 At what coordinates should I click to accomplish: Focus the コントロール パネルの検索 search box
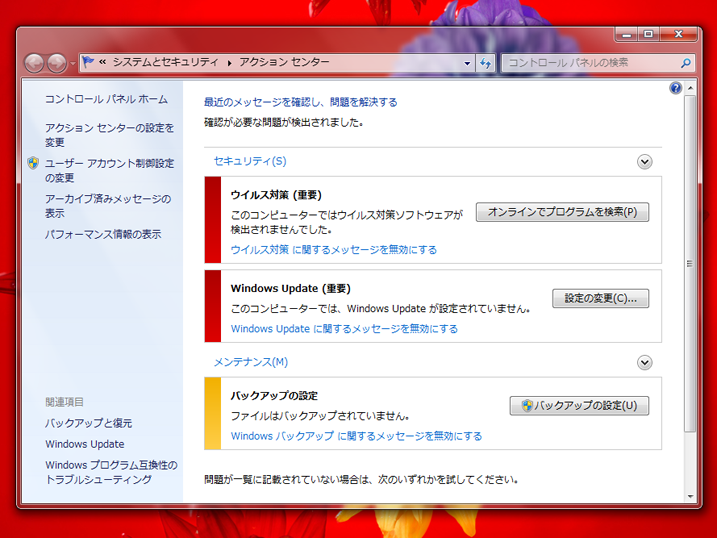598,63
